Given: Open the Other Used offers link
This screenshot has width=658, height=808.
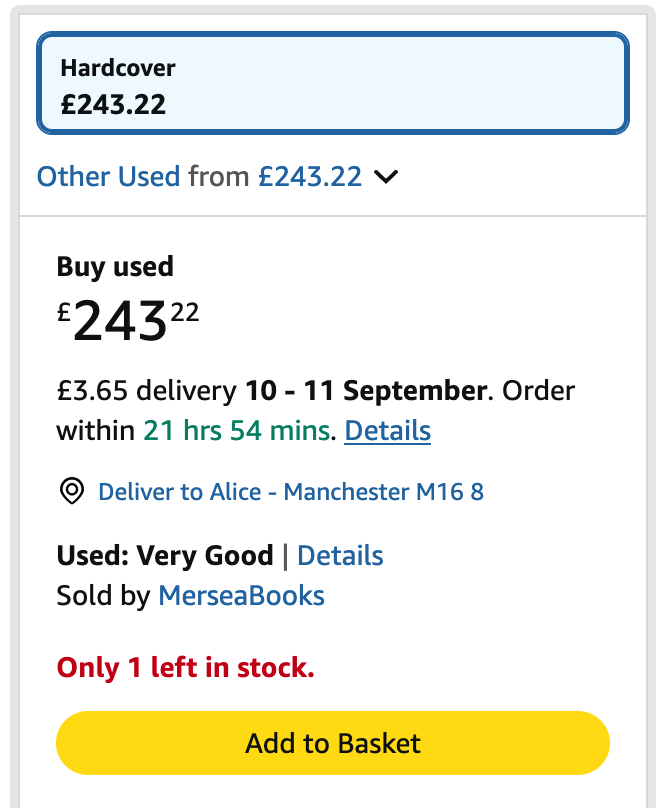Looking at the screenshot, I should 108,177.
